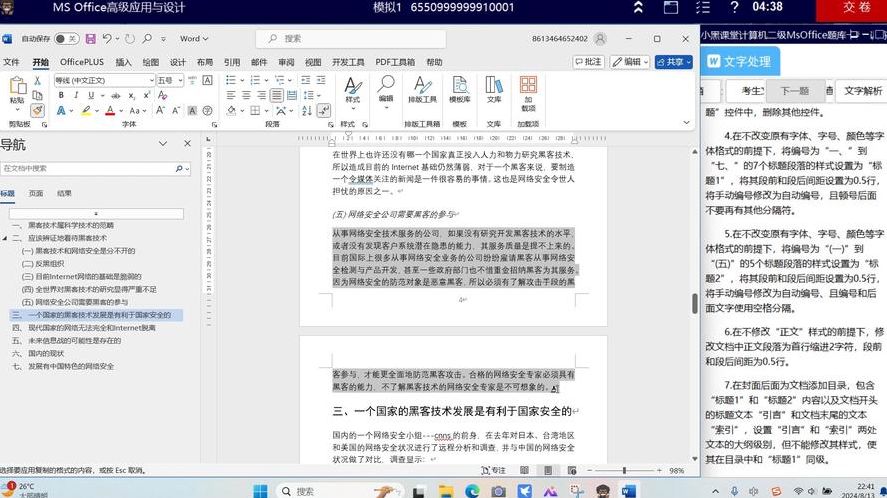The height and width of the screenshot is (498, 887).
Task: Click the red 交卷 submit button
Action: 851,9
